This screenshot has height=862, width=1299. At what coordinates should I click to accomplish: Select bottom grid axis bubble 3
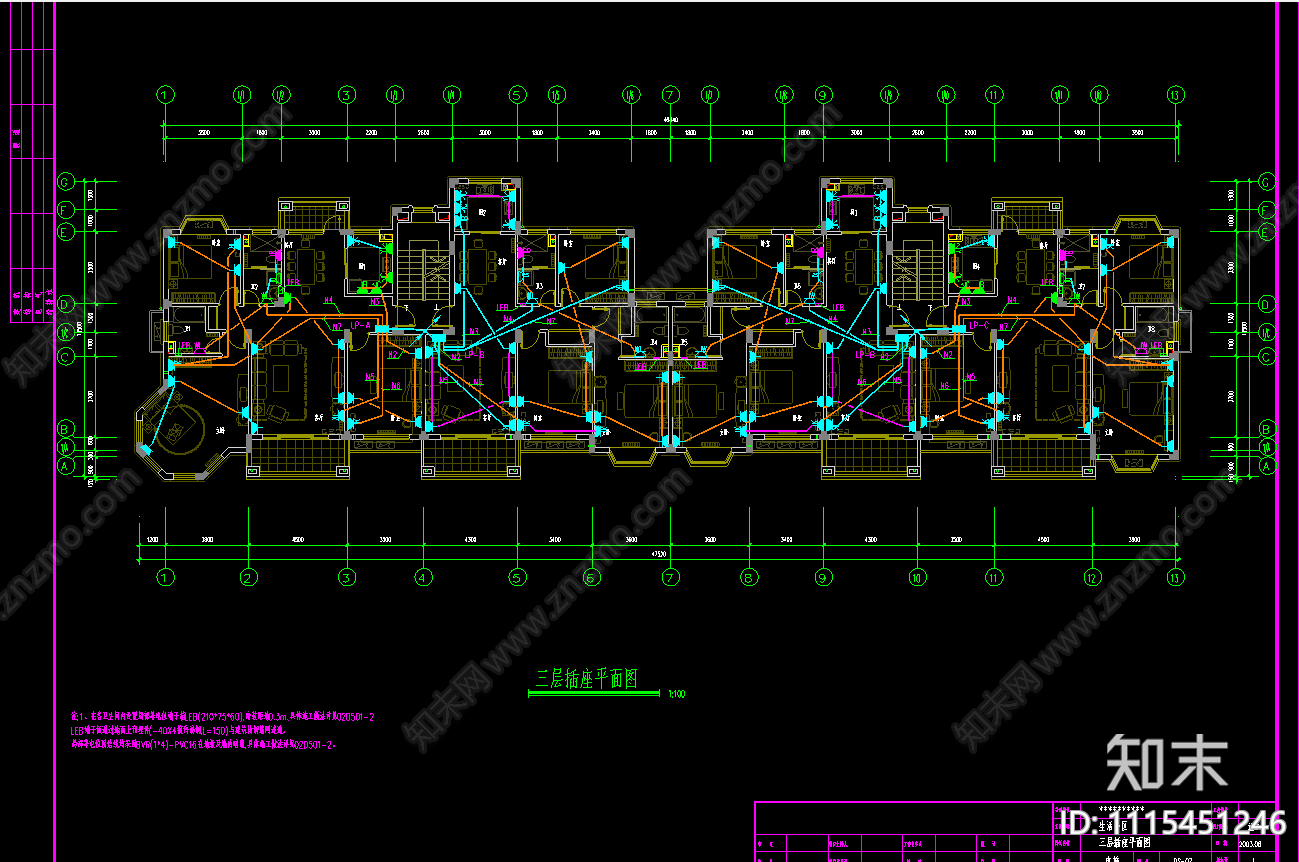346,577
